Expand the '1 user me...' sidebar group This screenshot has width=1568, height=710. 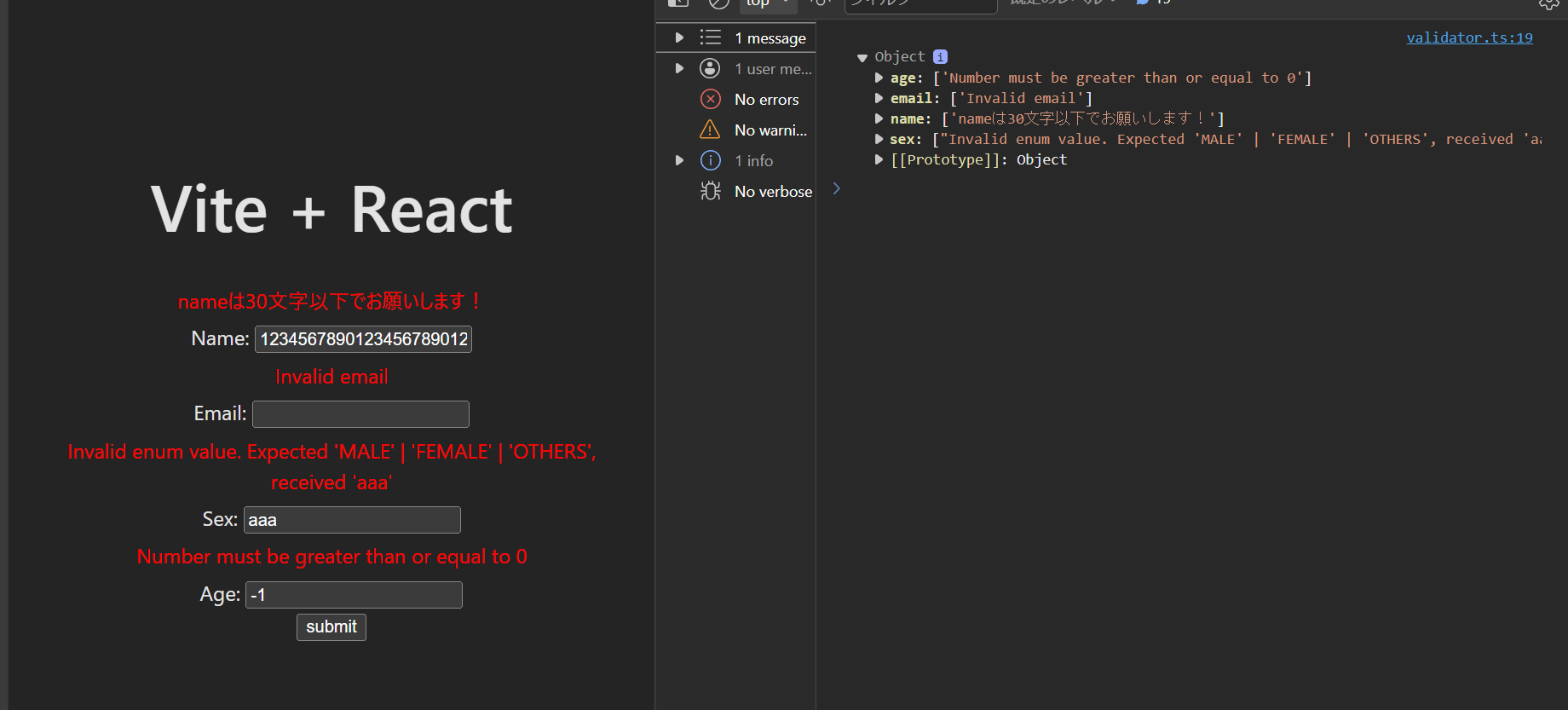pyautogui.click(x=679, y=68)
